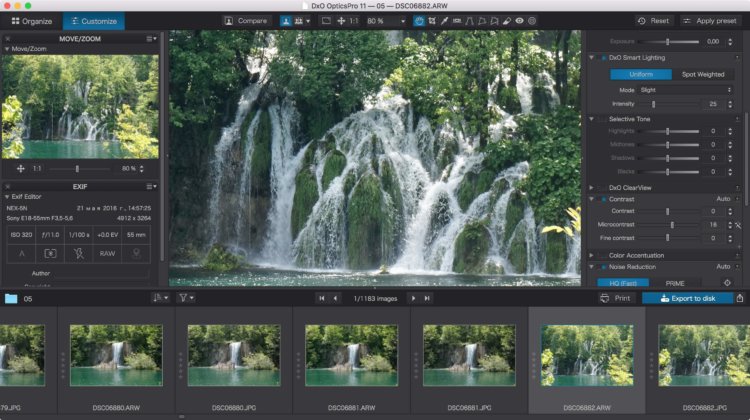Select PRIME noise reduction

coord(675,283)
